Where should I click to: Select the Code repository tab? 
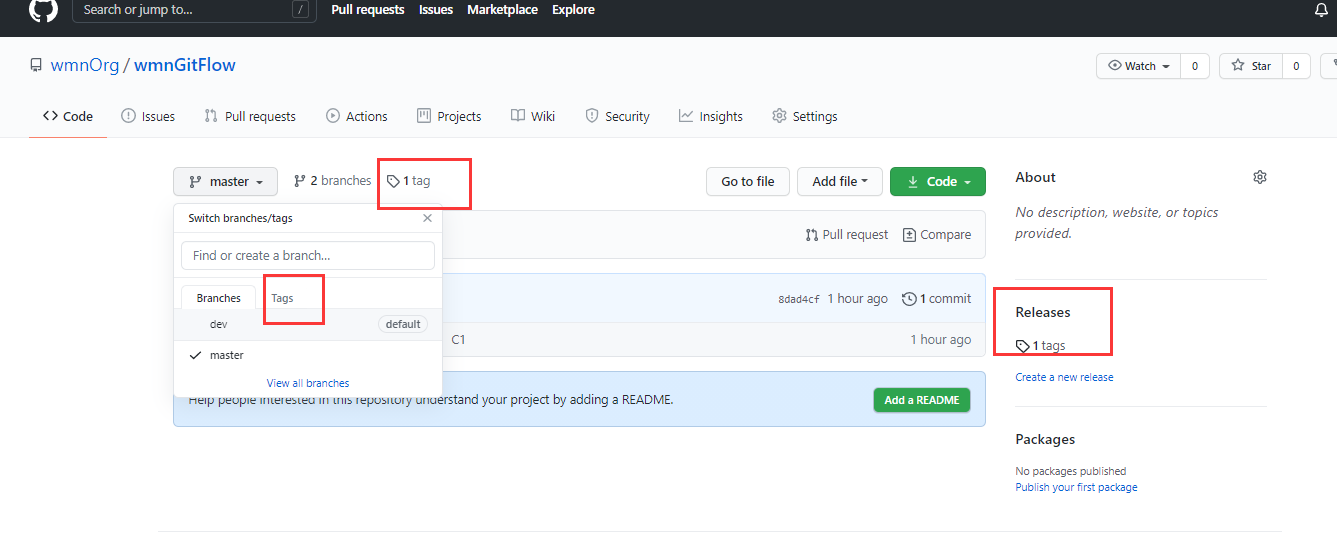click(68, 116)
